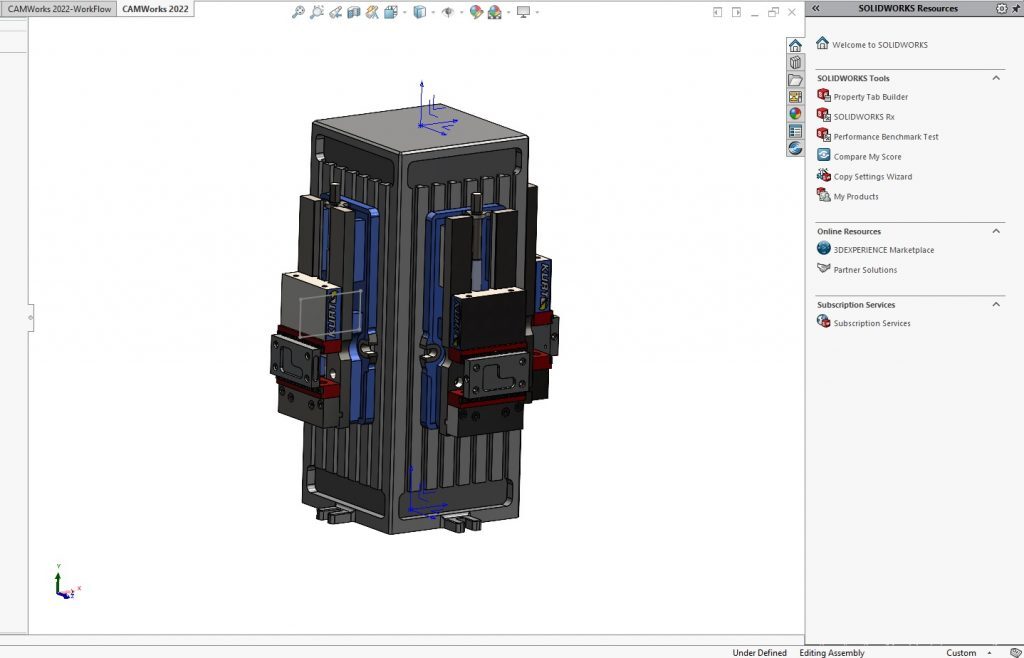1024x658 pixels.
Task: Open the View Orientation dropdown arrow
Action: pyautogui.click(x=433, y=12)
